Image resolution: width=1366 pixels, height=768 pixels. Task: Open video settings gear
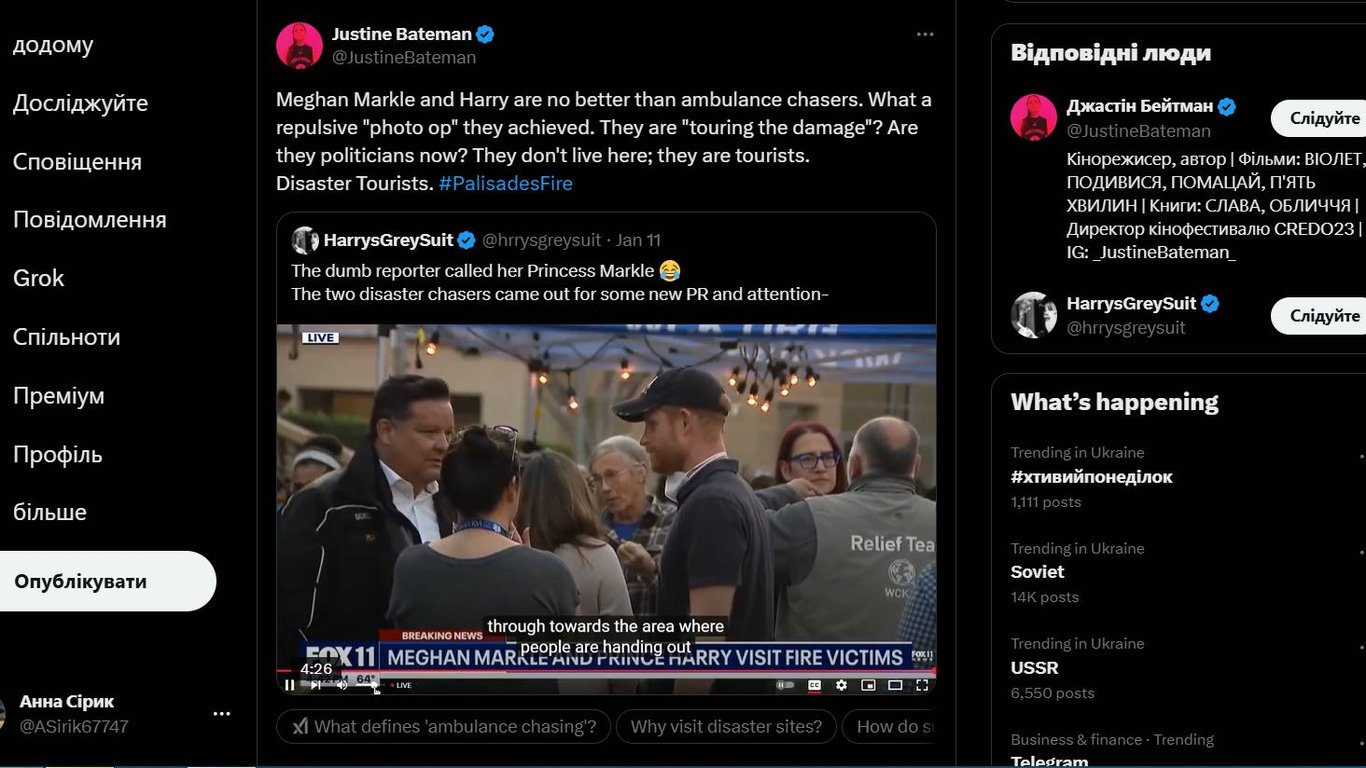841,685
